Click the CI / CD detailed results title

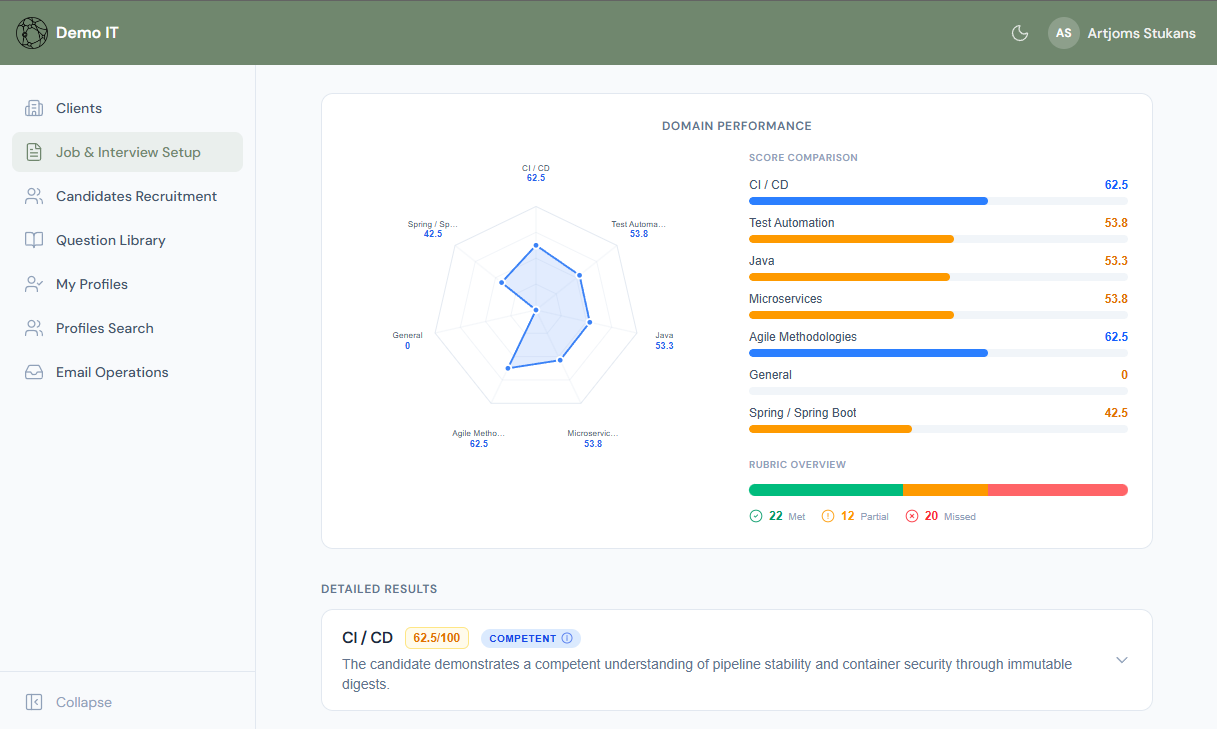tap(367, 638)
